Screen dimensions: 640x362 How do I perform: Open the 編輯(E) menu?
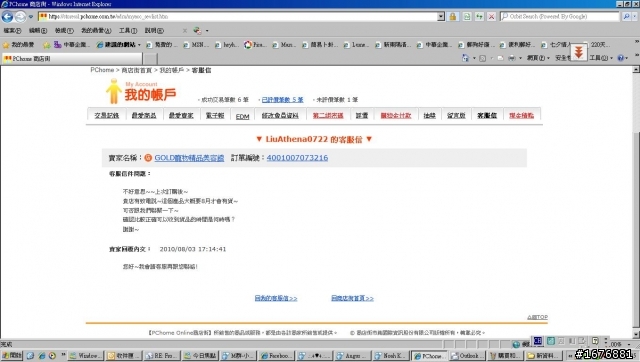pyautogui.click(x=38, y=31)
